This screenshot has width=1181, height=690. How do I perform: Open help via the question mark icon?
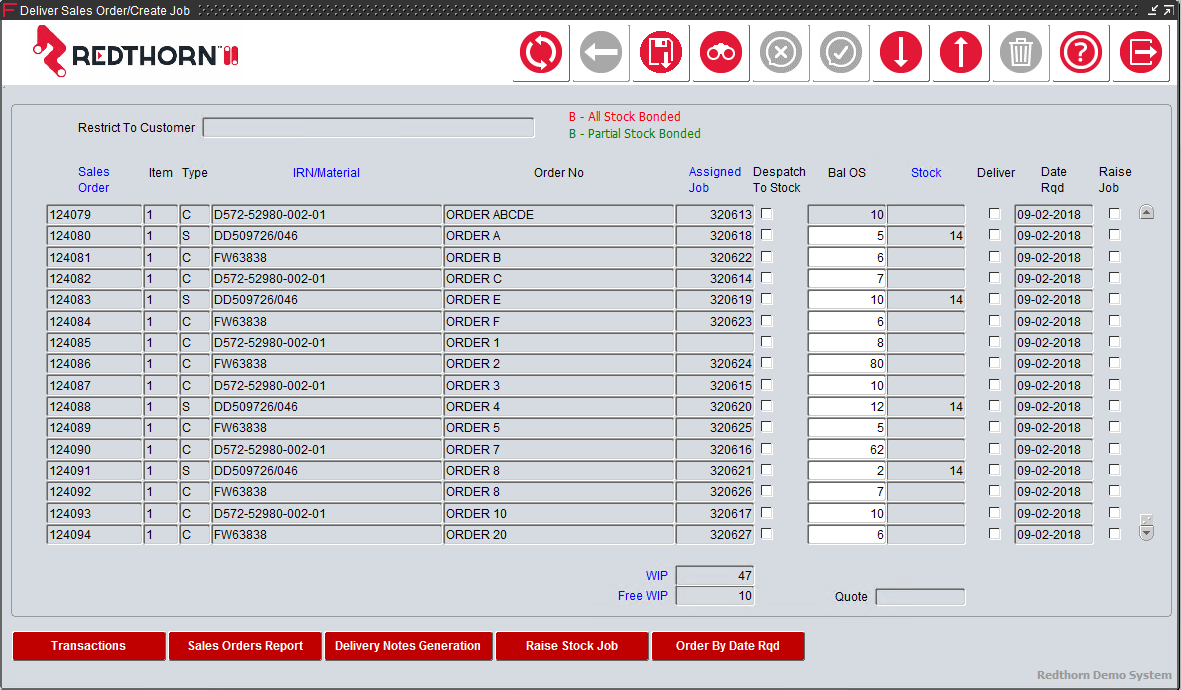[x=1080, y=52]
